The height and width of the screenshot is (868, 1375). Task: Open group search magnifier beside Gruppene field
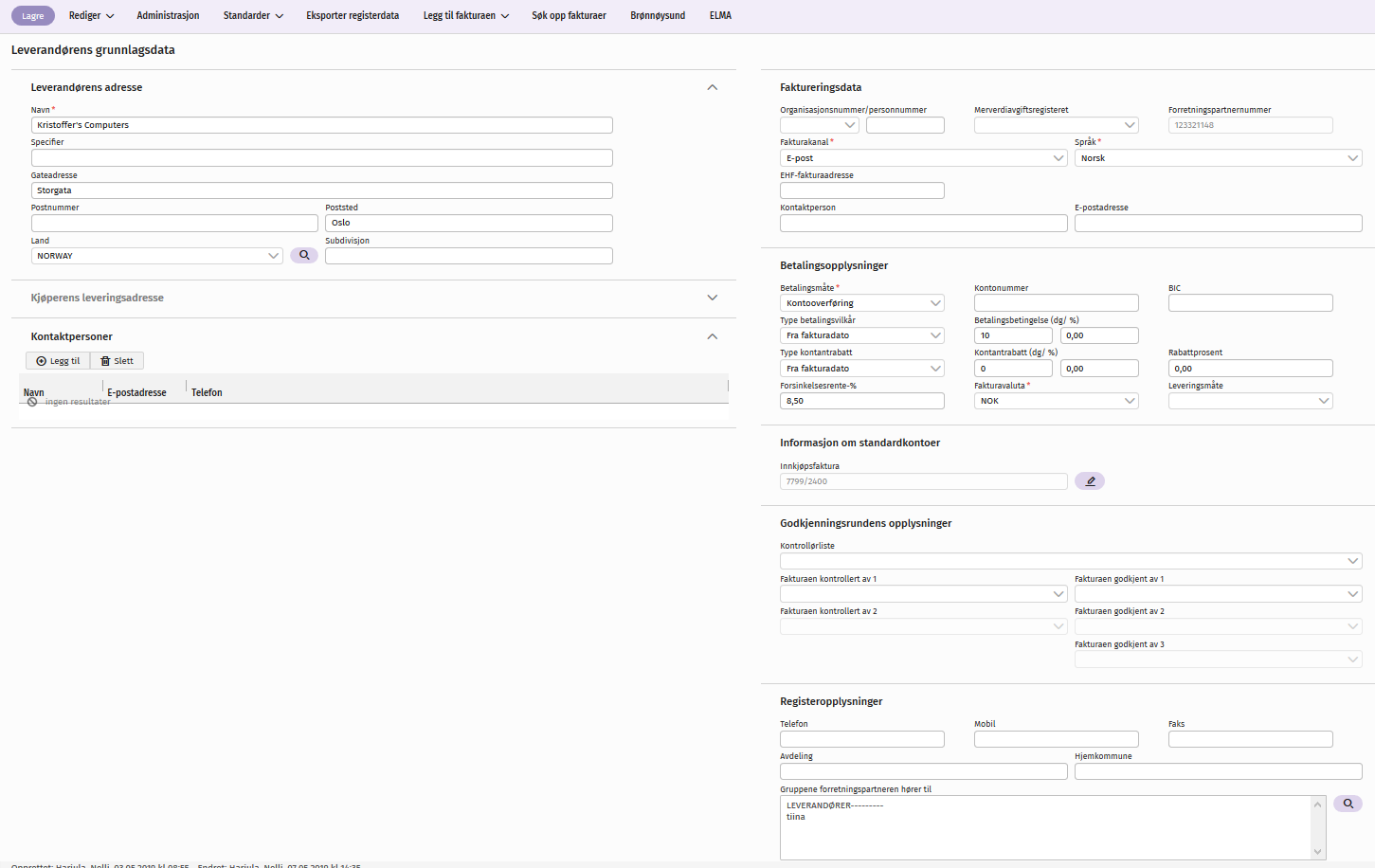click(1348, 804)
